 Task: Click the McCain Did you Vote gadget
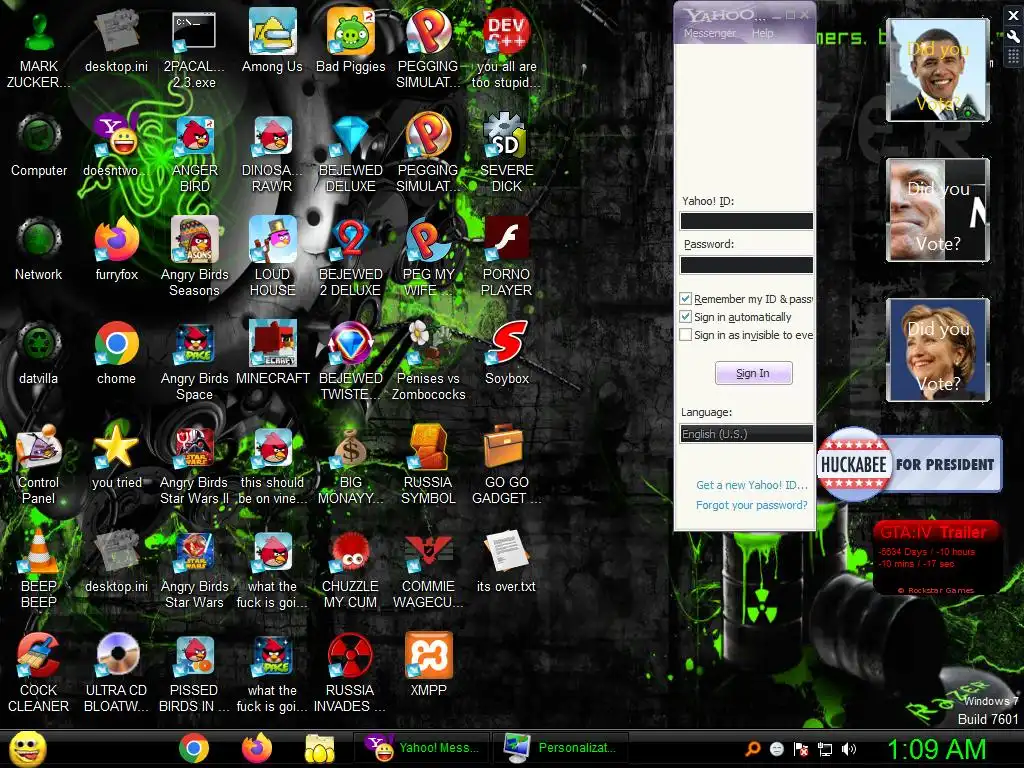click(x=938, y=210)
